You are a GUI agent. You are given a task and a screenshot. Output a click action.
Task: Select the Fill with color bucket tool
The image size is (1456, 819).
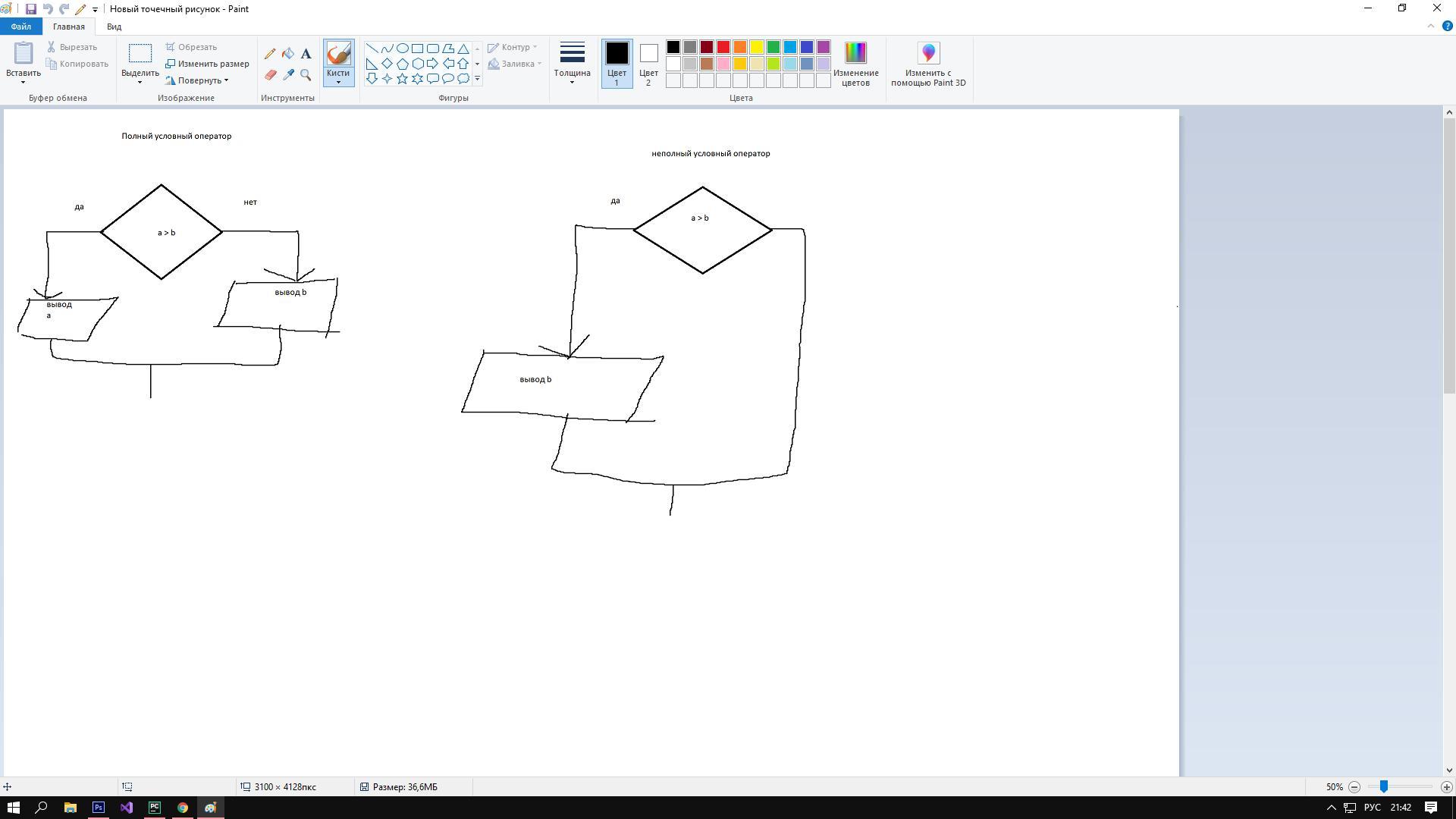coord(288,54)
